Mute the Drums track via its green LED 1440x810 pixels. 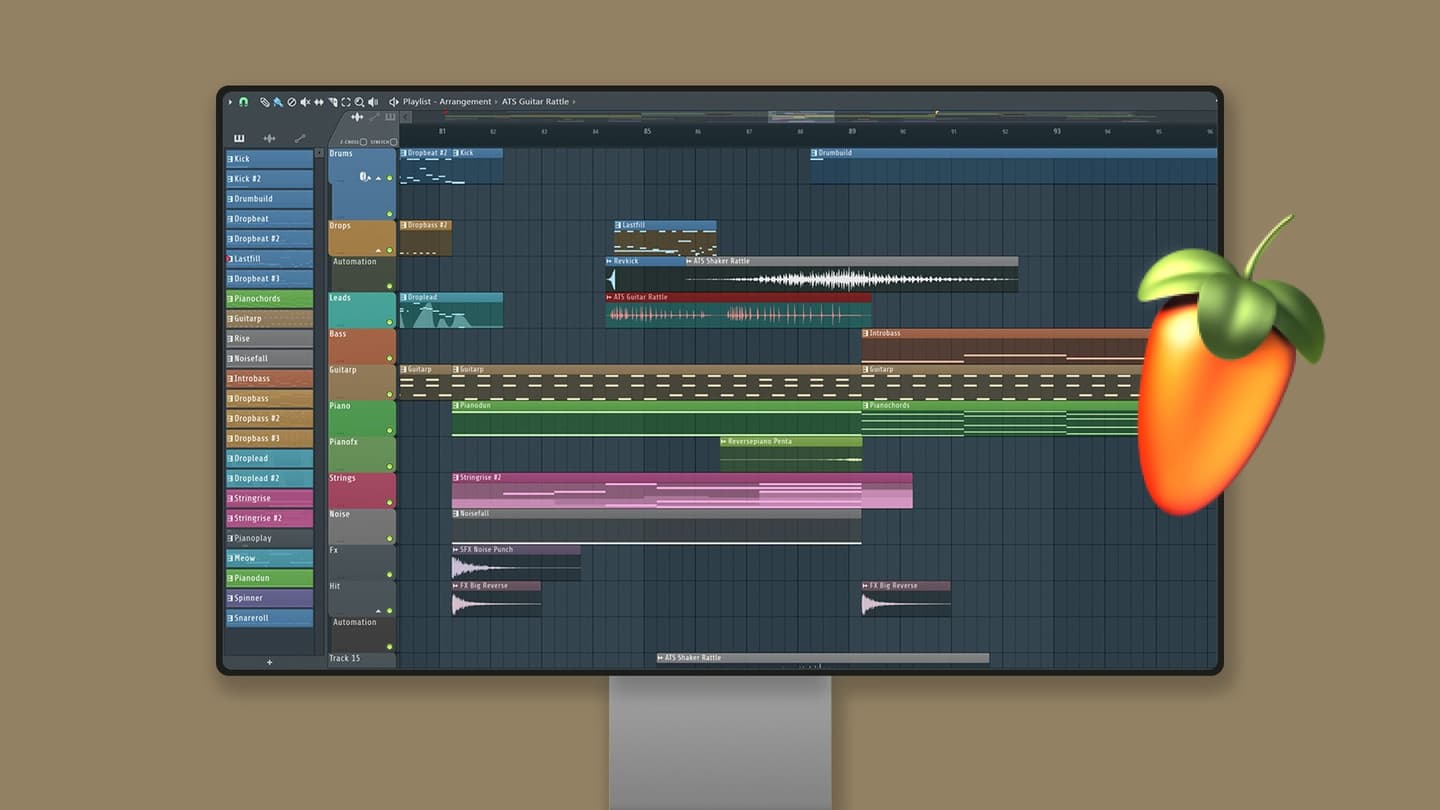pos(390,178)
